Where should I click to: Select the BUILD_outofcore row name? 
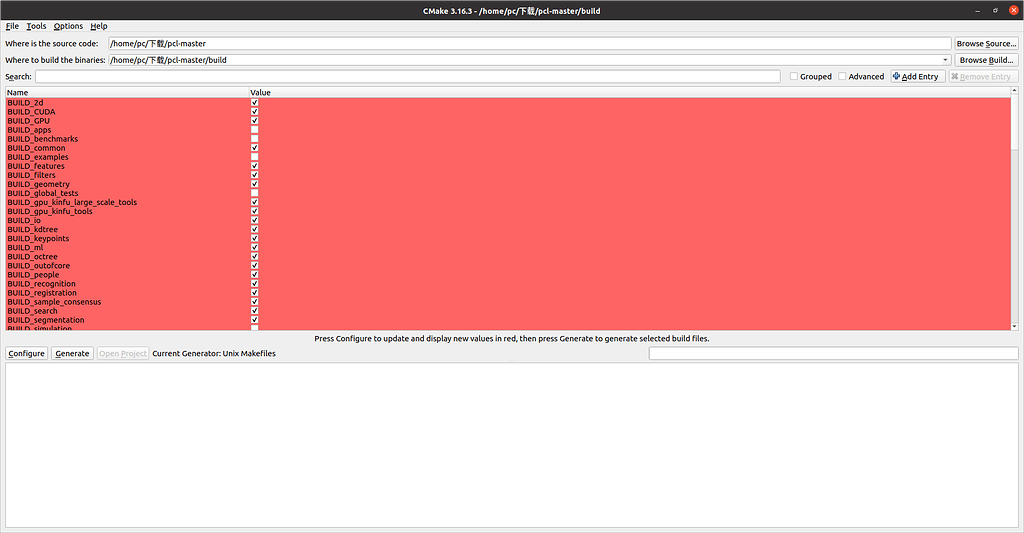point(39,266)
